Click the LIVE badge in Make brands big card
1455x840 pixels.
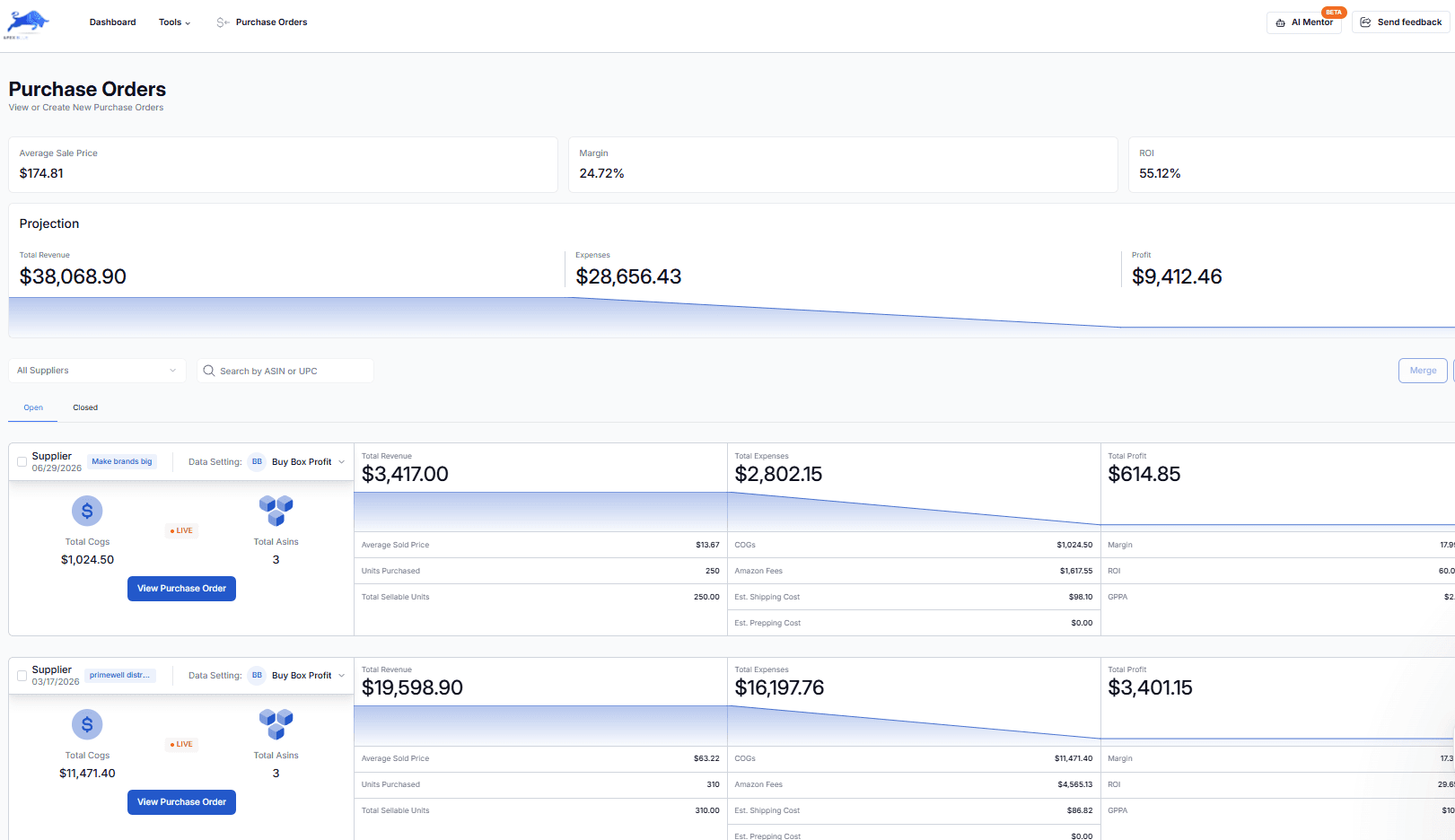[x=181, y=531]
